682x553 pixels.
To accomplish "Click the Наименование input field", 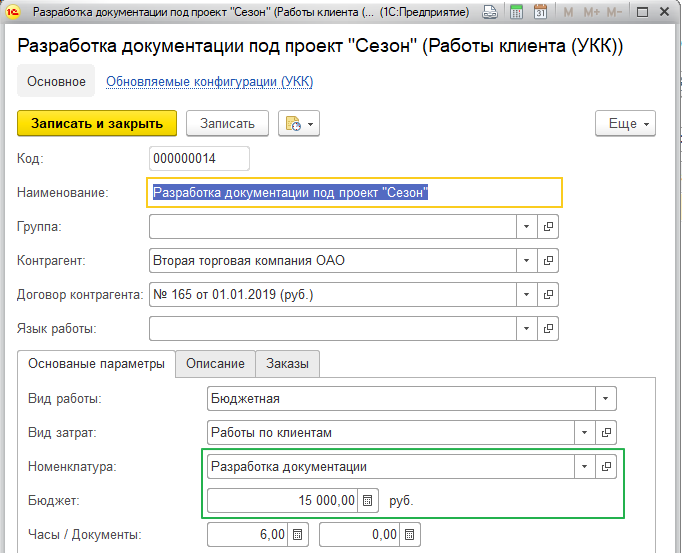I will tap(354, 192).
